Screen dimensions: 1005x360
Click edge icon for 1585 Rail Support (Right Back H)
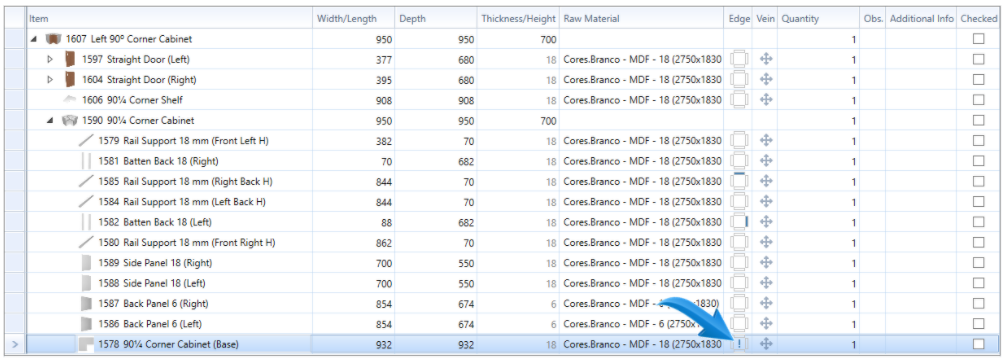click(739, 181)
